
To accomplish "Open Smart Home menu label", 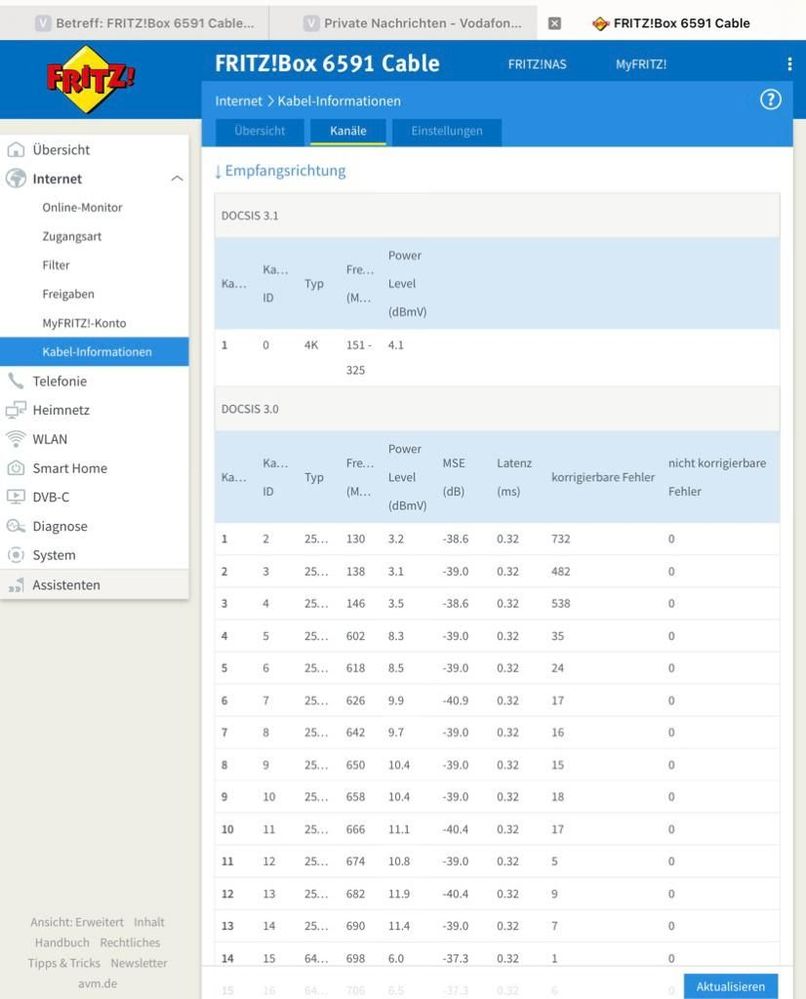I will 70,468.
